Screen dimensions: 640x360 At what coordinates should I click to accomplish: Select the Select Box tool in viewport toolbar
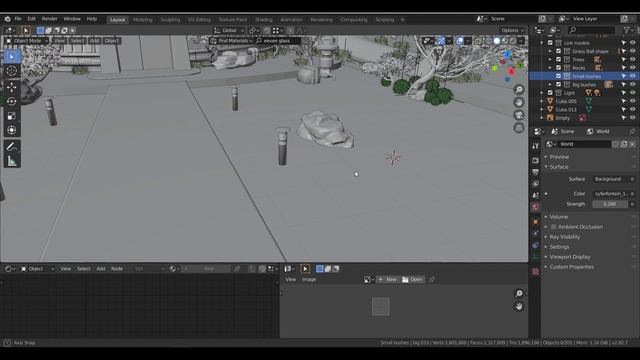[11, 57]
